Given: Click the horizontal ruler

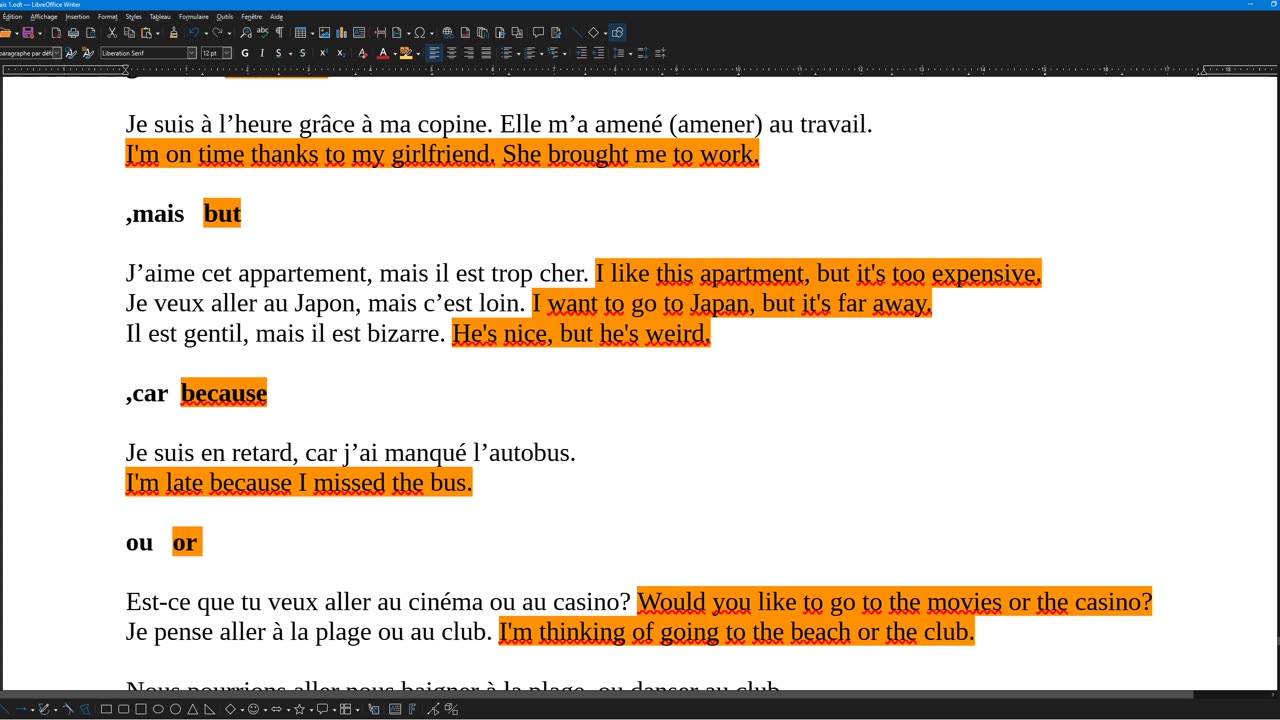Looking at the screenshot, I should (640, 70).
